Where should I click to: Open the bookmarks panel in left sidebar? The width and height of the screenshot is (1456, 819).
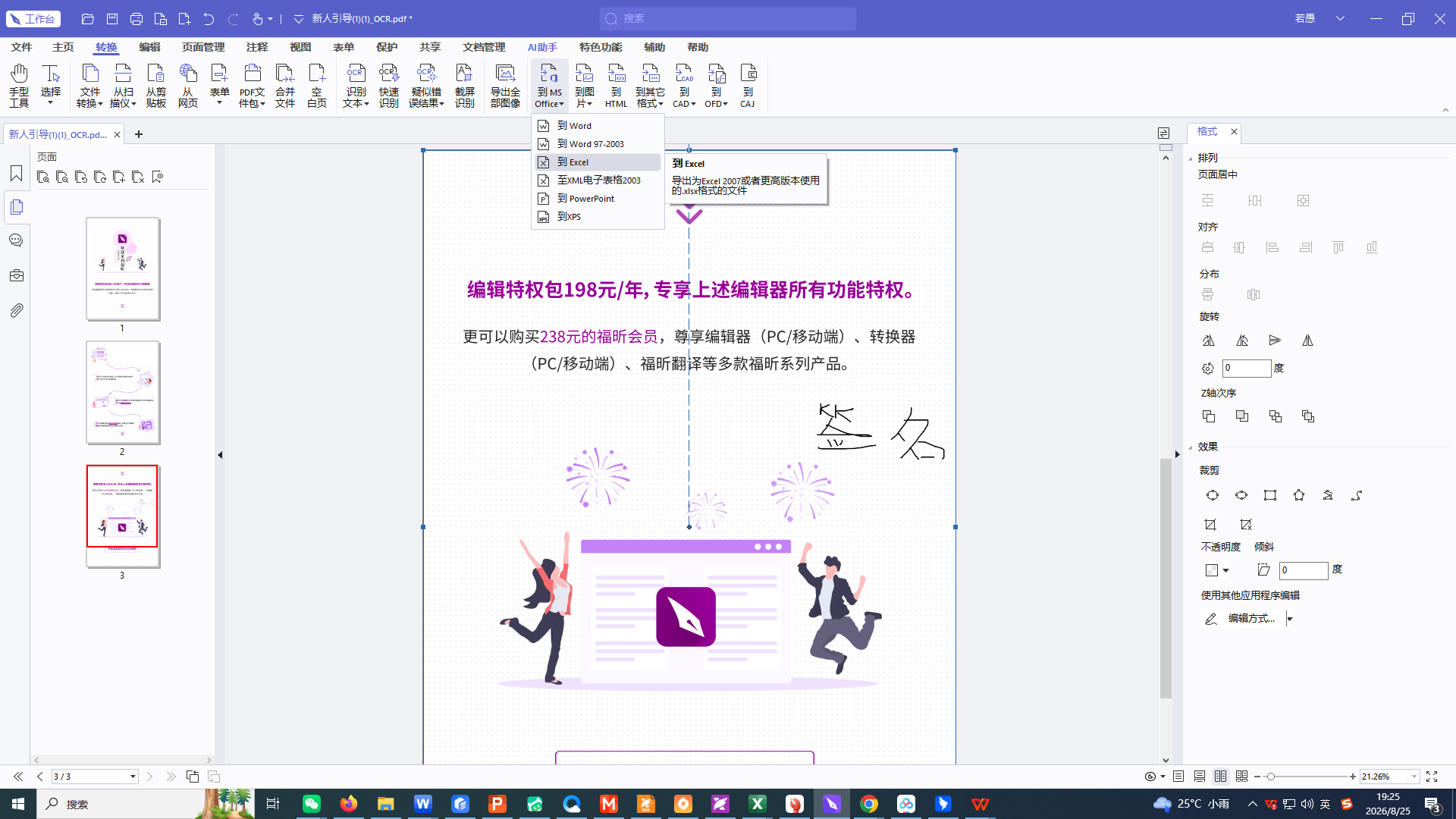16,174
